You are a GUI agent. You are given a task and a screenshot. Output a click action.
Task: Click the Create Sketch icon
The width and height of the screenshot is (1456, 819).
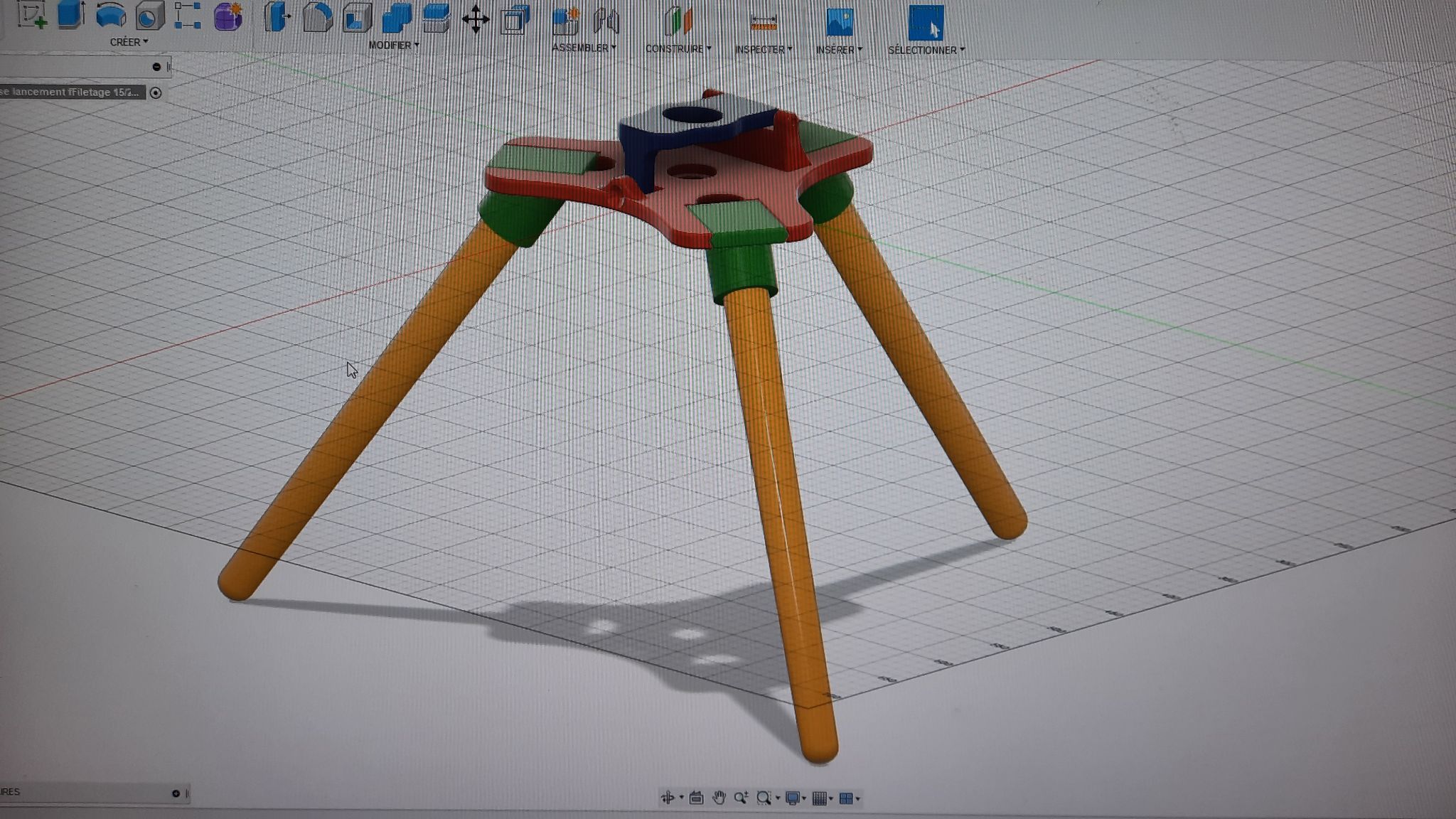point(33,15)
